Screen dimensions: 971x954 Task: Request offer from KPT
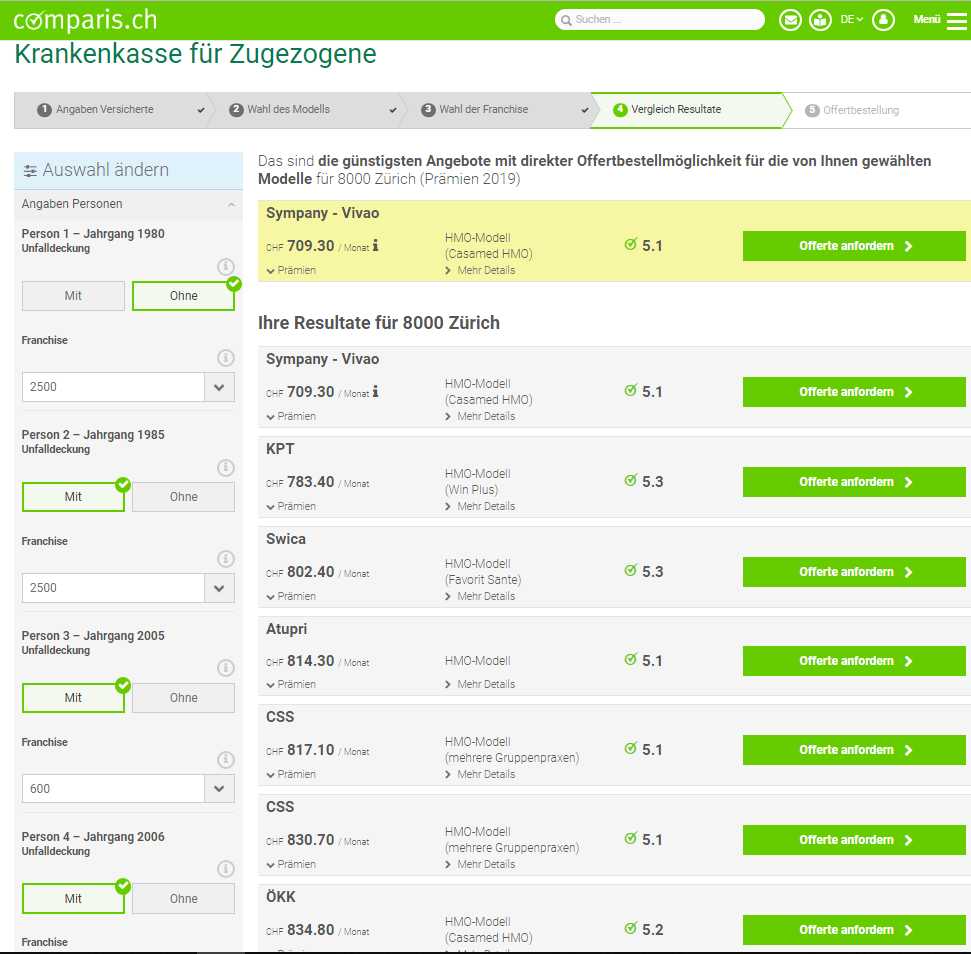(854, 482)
